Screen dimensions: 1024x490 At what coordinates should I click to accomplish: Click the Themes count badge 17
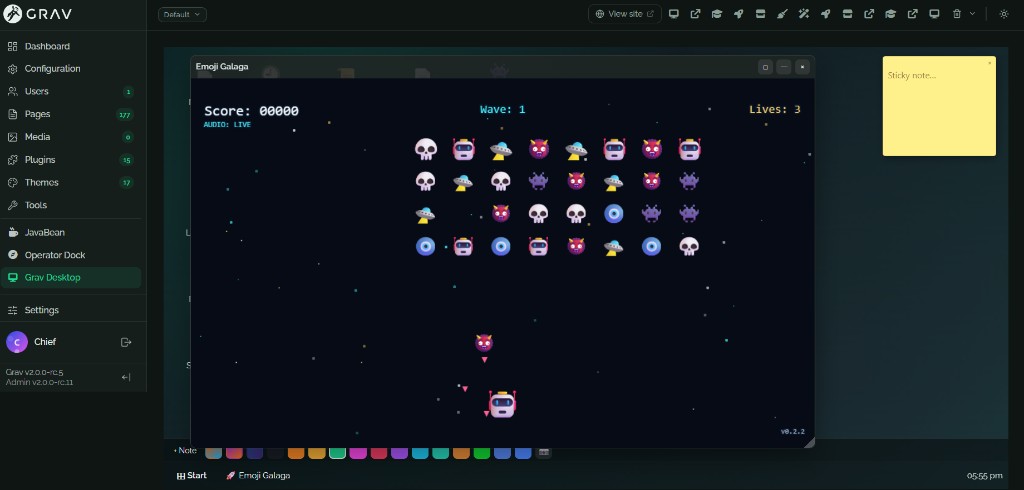tap(127, 183)
